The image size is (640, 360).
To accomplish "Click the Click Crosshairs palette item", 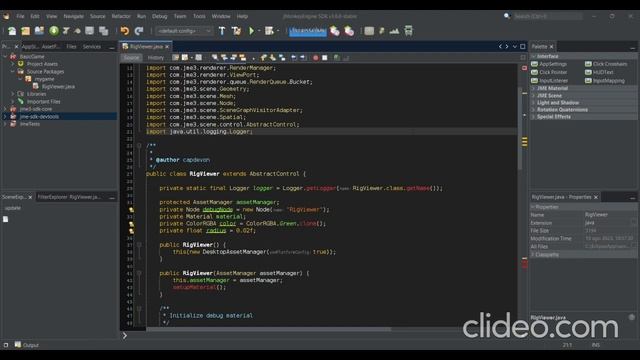I will pyautogui.click(x=606, y=64).
